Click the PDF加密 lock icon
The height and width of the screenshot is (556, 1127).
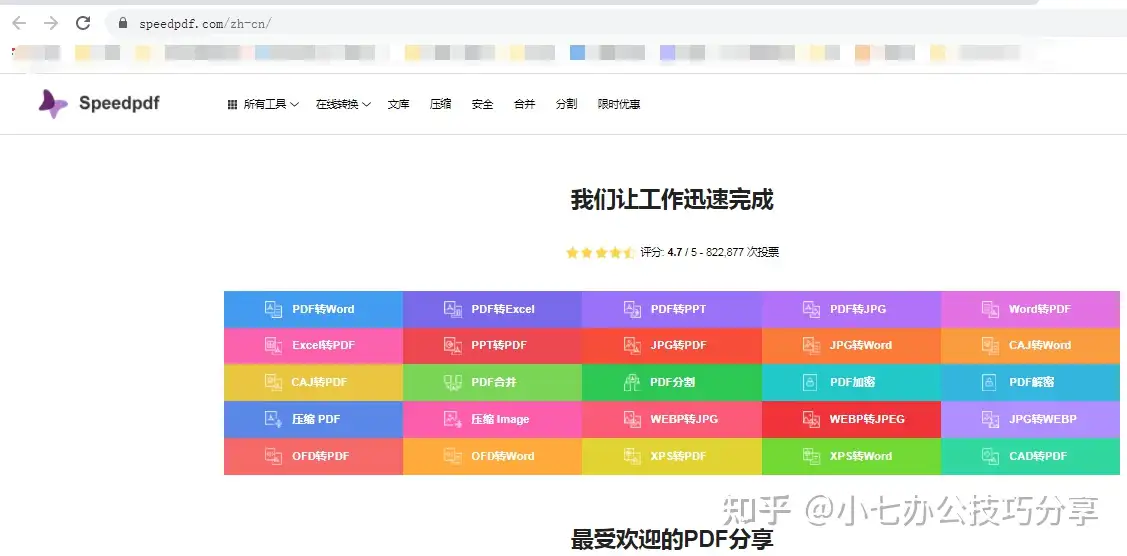click(811, 382)
